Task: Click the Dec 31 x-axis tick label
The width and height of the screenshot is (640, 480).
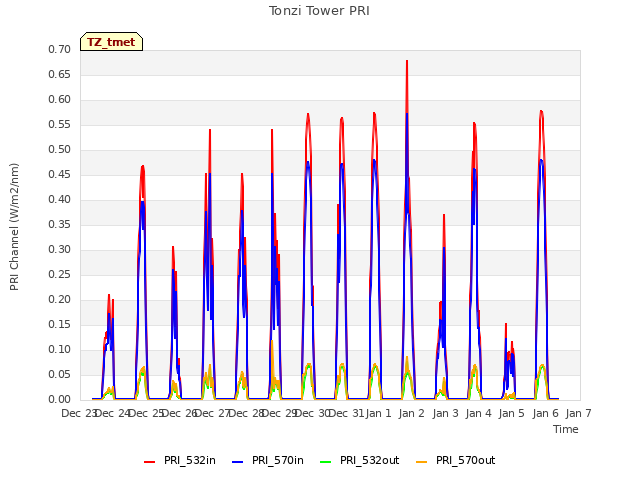Action: [x=346, y=413]
